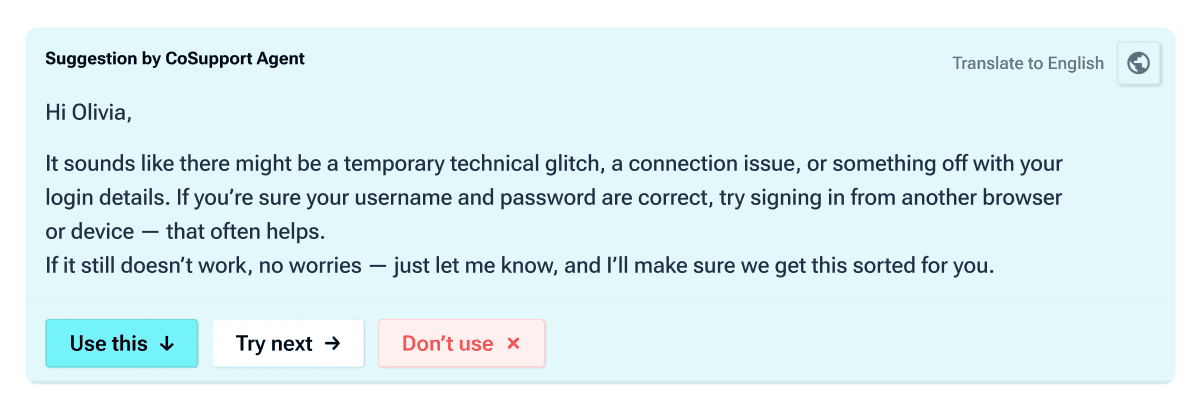
Task: Click the red X in Don't use
Action: [x=513, y=344]
